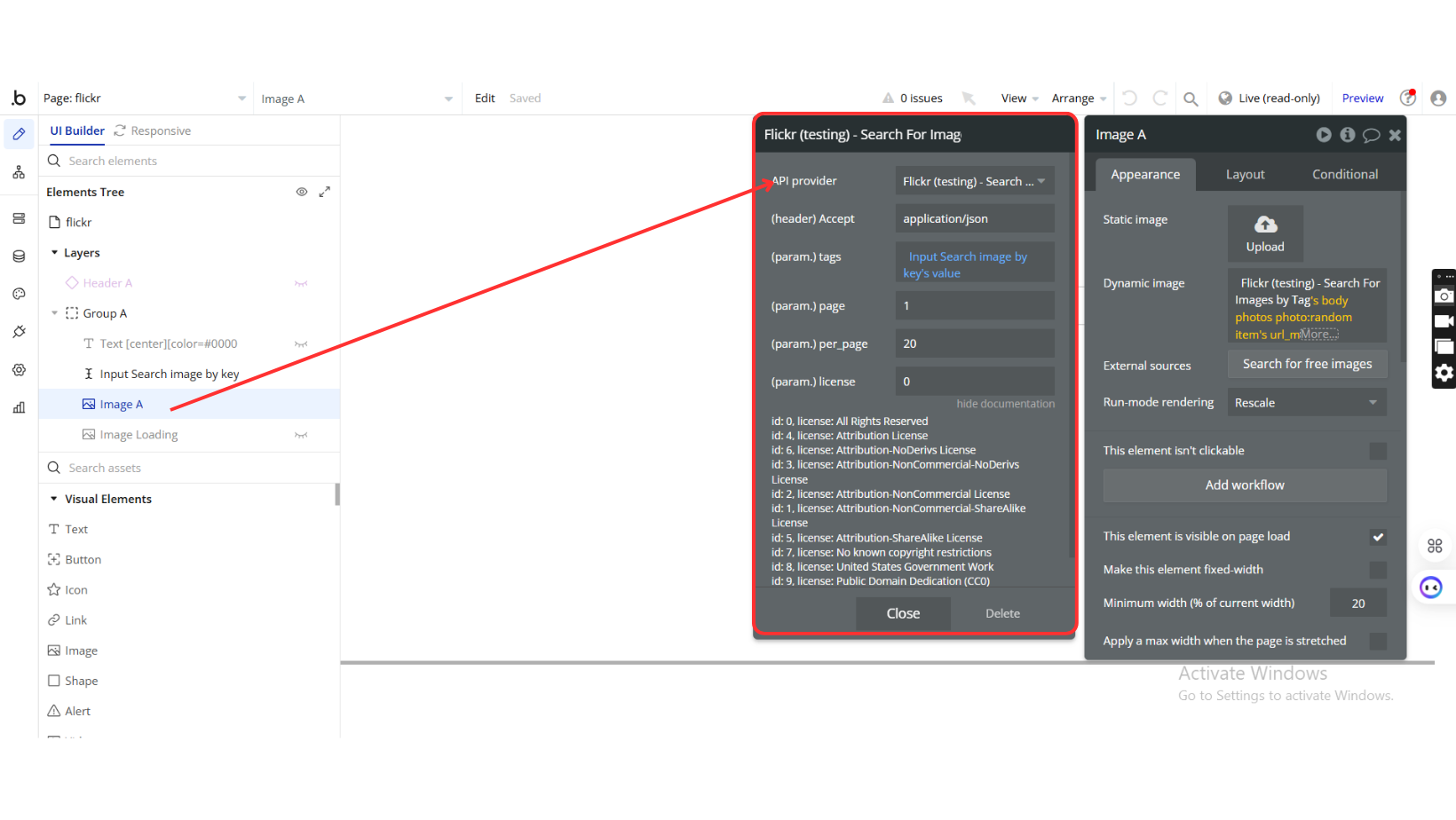Click the info icon in the Image A panel header
This screenshot has height=820, width=1456.
pos(1348,135)
